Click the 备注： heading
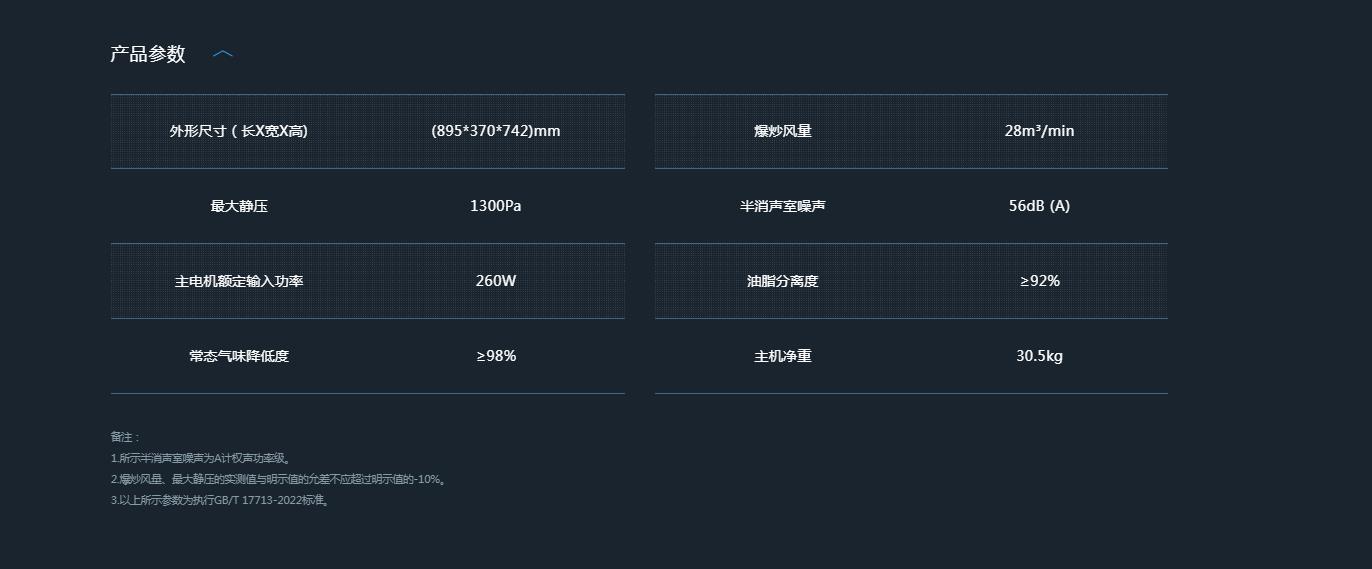Screen dimensions: 1372x569 click(126, 437)
